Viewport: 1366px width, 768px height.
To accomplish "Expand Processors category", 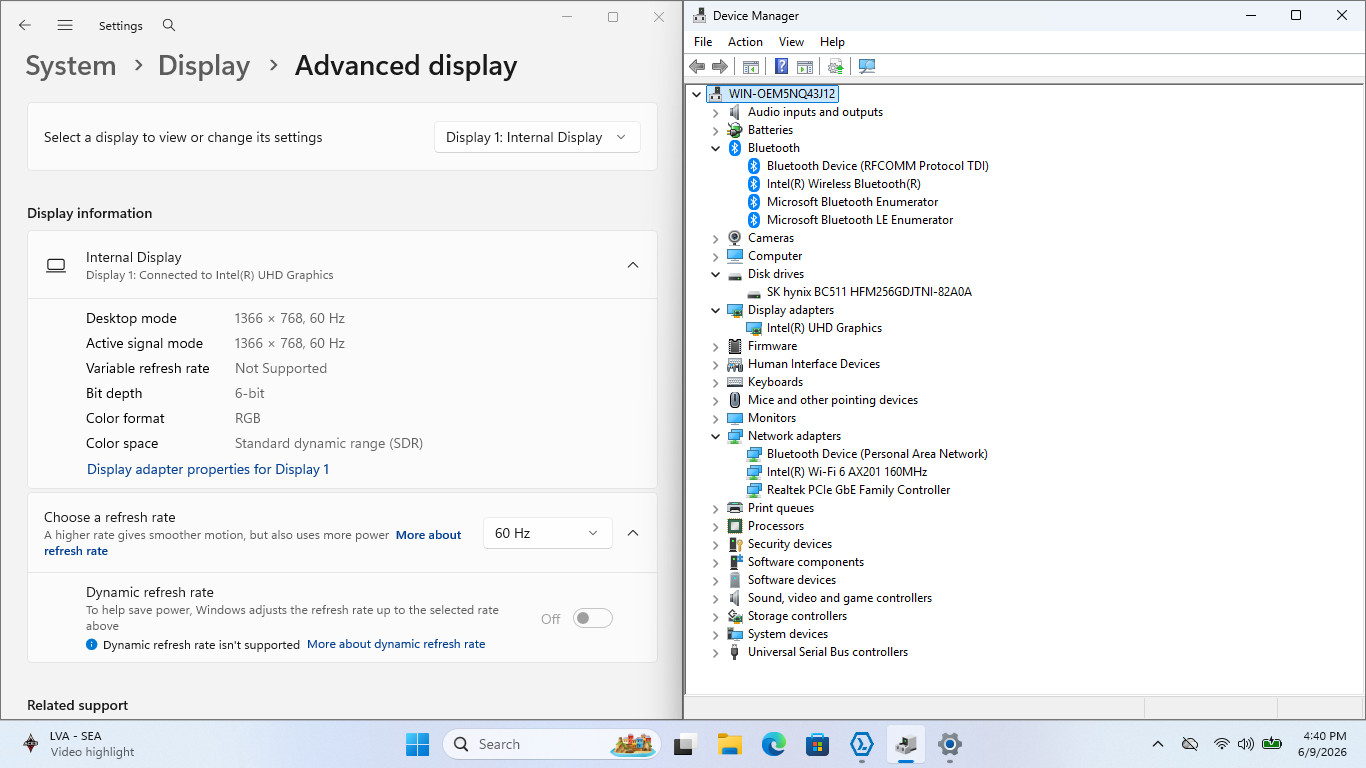I will pos(716,526).
